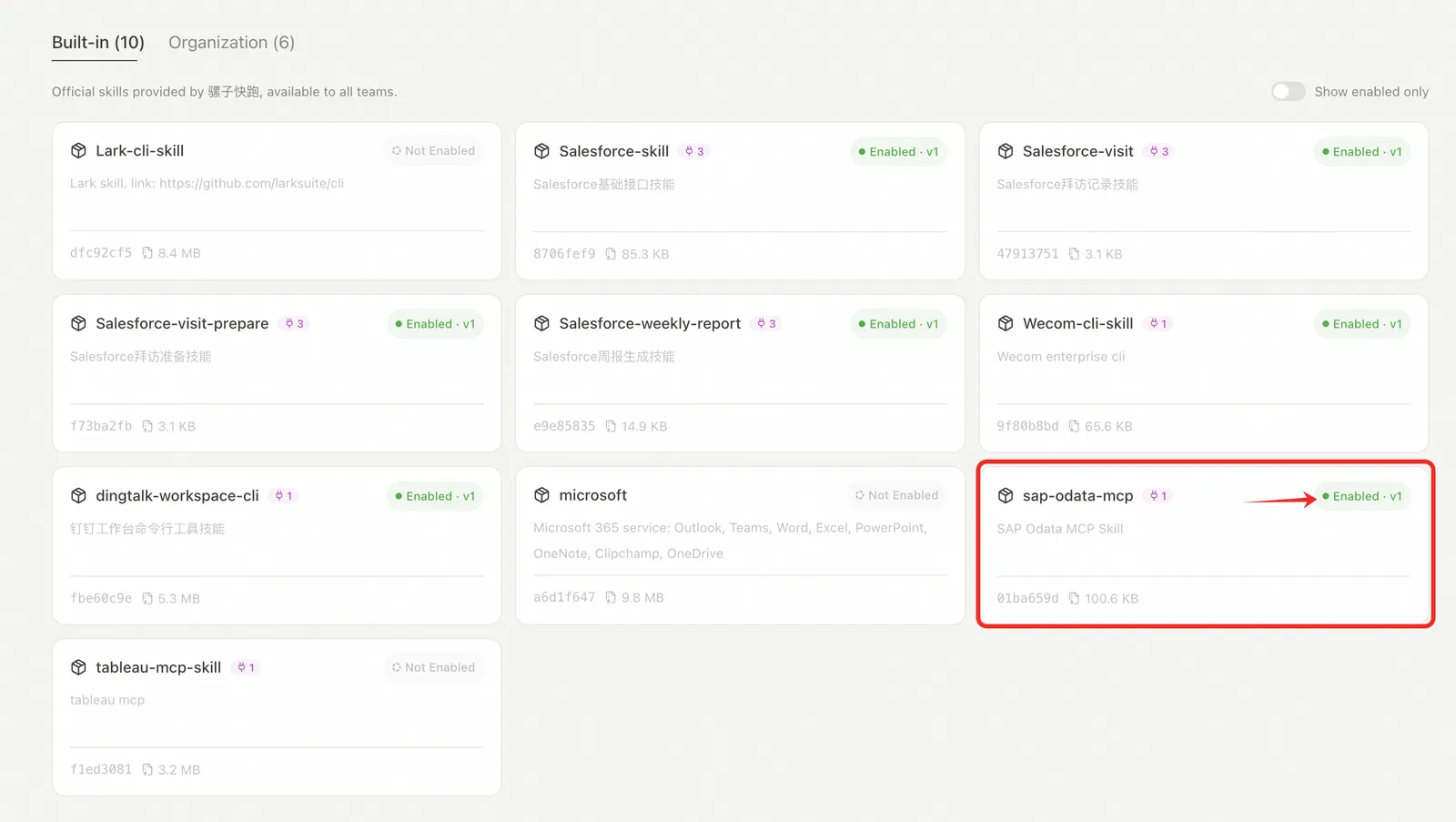Click Not Enabled badge on tableau-mcp-skill
This screenshot has height=822, width=1456.
[x=433, y=667]
